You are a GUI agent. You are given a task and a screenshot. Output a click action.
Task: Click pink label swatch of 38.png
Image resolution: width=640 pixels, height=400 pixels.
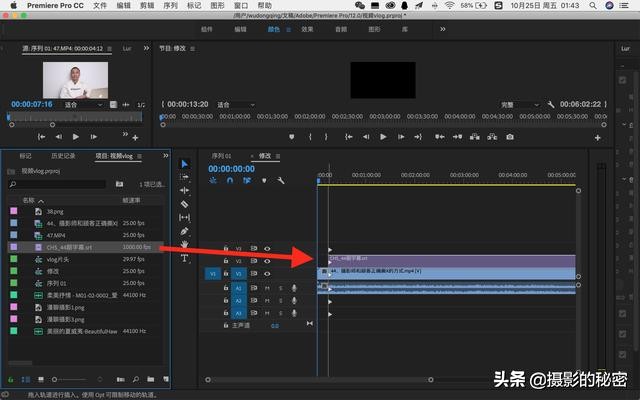14,211
